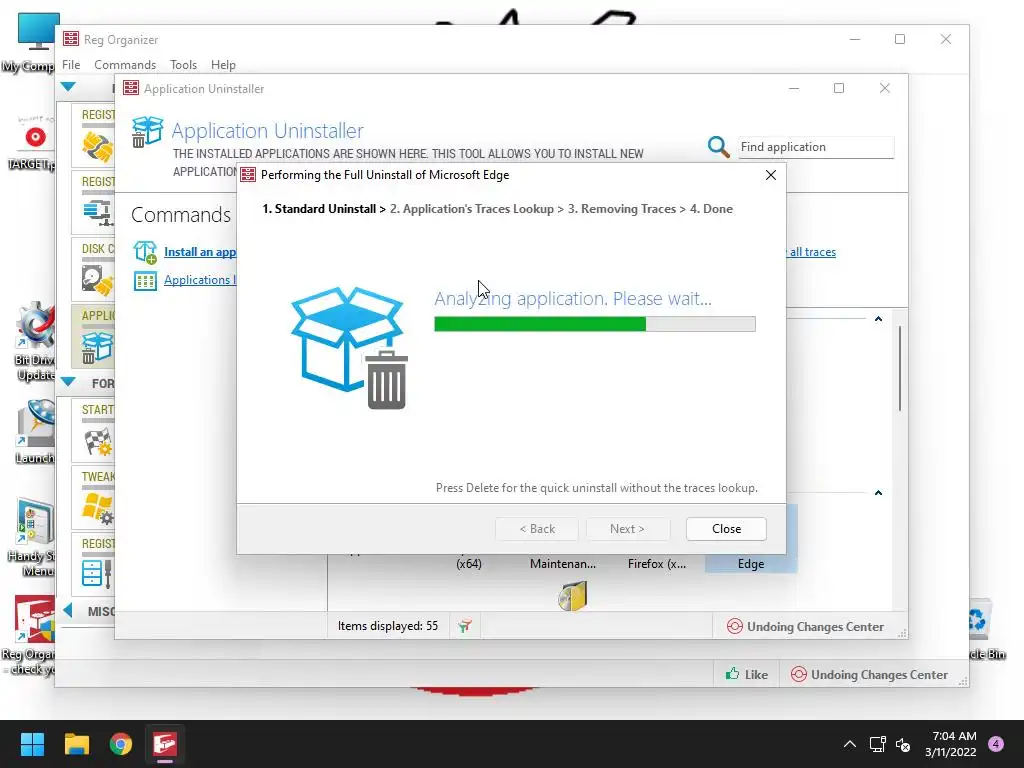Screen dimensions: 1024x768
Task: Open the Applications link under Commands
Action: point(200,280)
